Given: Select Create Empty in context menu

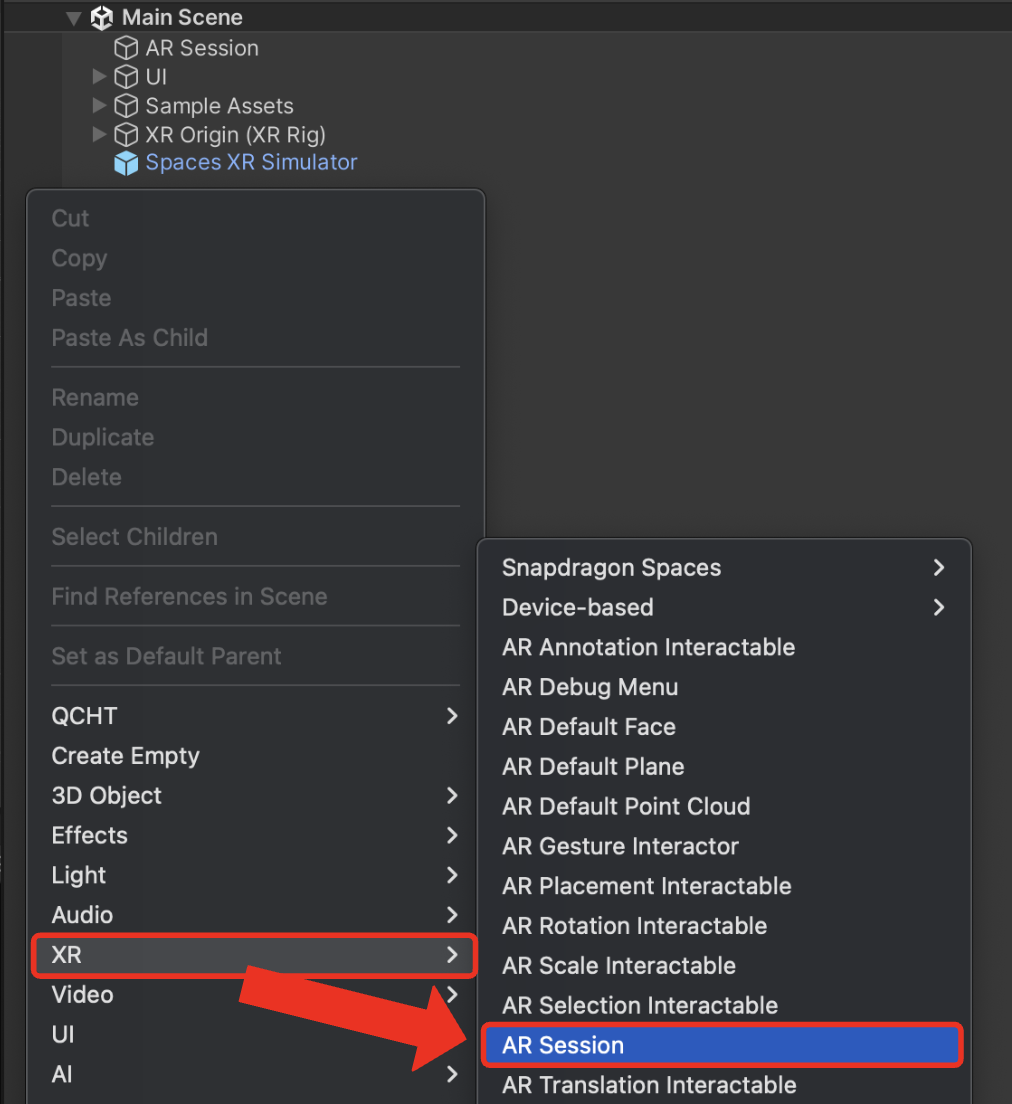Looking at the screenshot, I should coord(256,756).
